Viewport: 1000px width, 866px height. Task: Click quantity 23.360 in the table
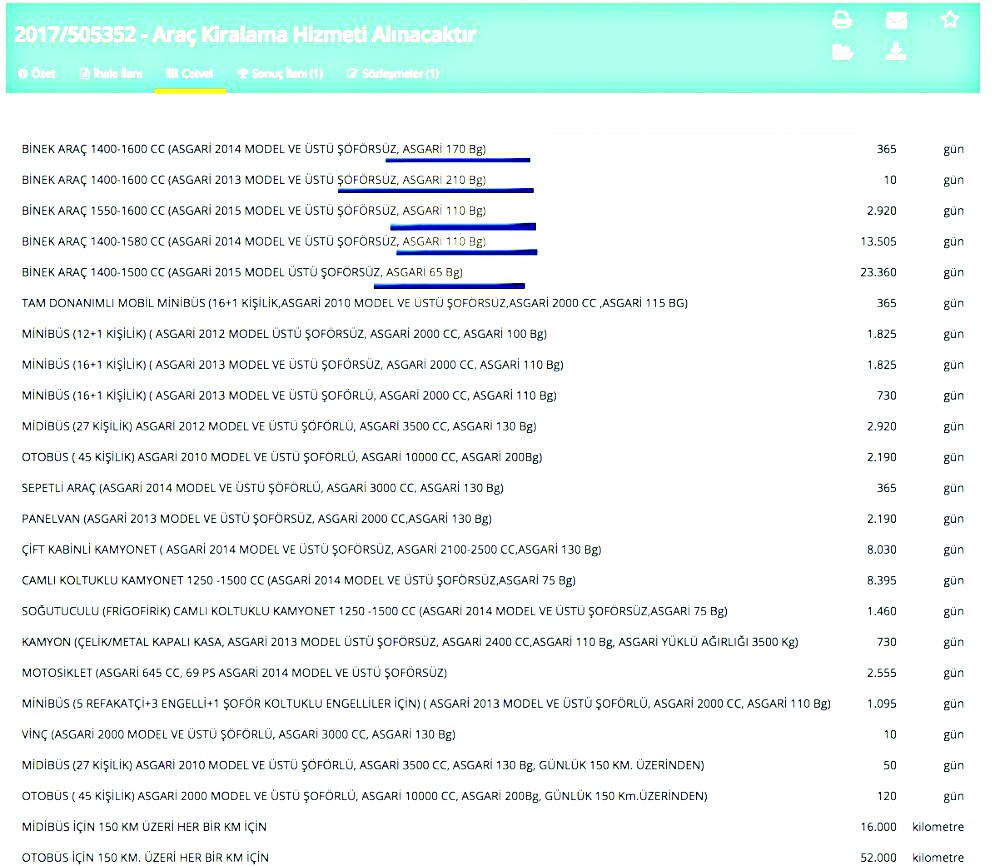[880, 272]
